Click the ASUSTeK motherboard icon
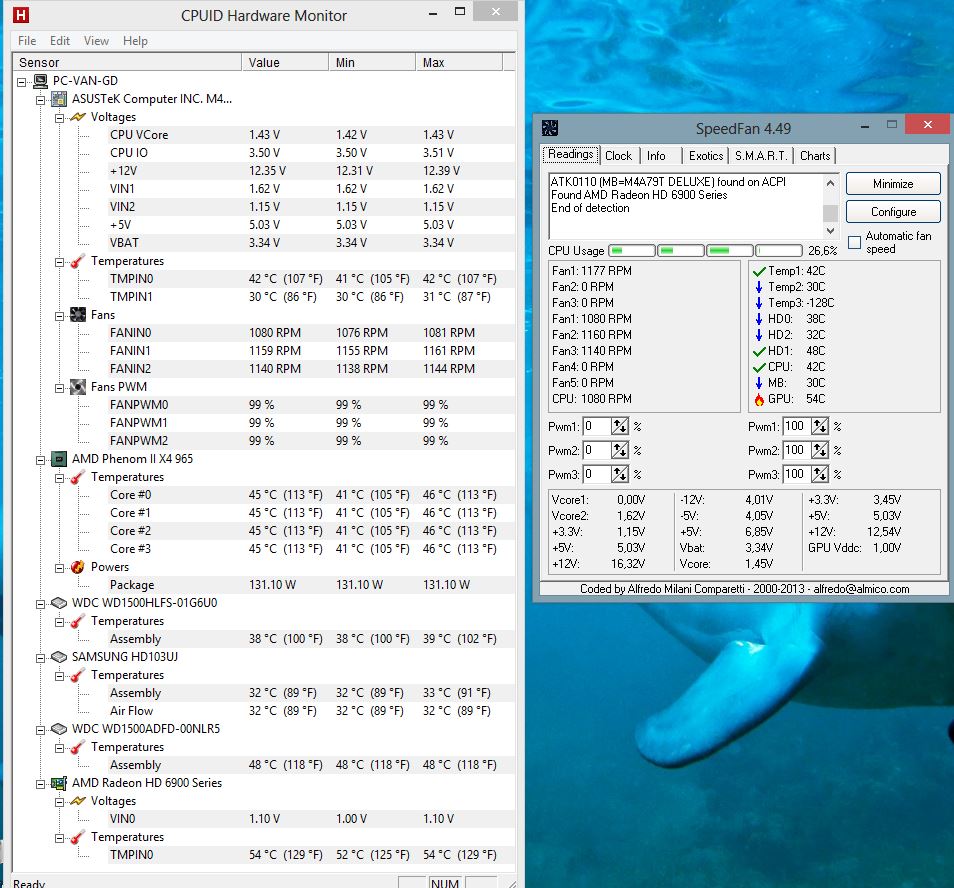 (x=59, y=99)
